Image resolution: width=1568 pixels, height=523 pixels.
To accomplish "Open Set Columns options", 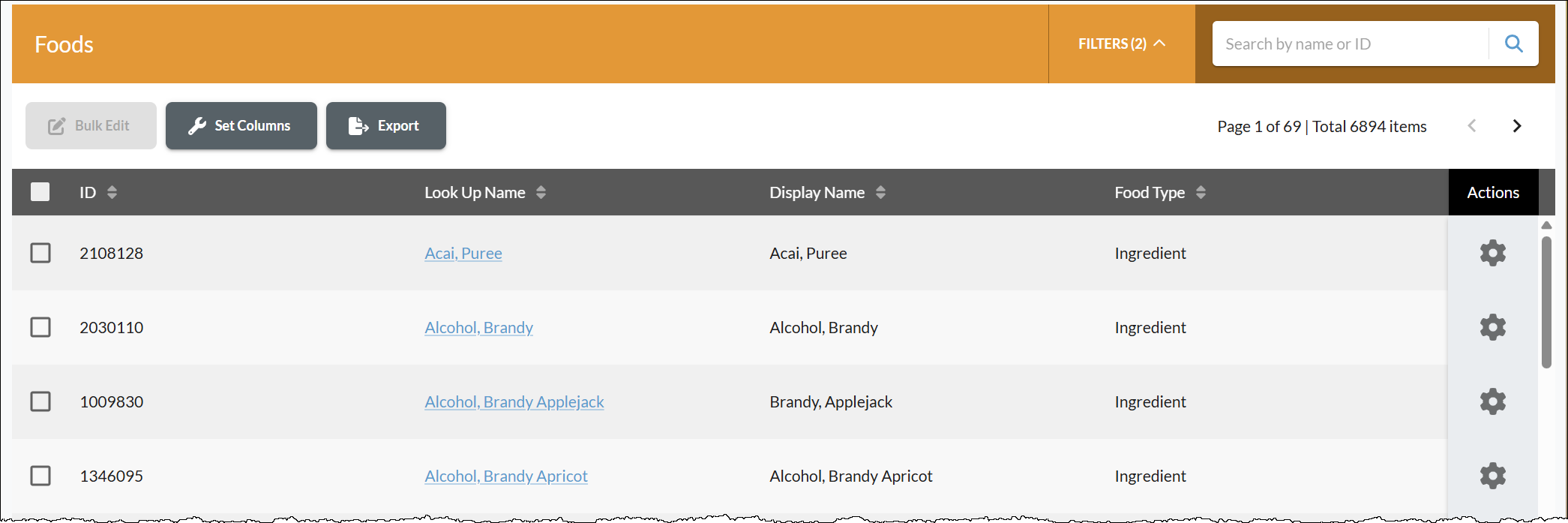I will click(241, 125).
